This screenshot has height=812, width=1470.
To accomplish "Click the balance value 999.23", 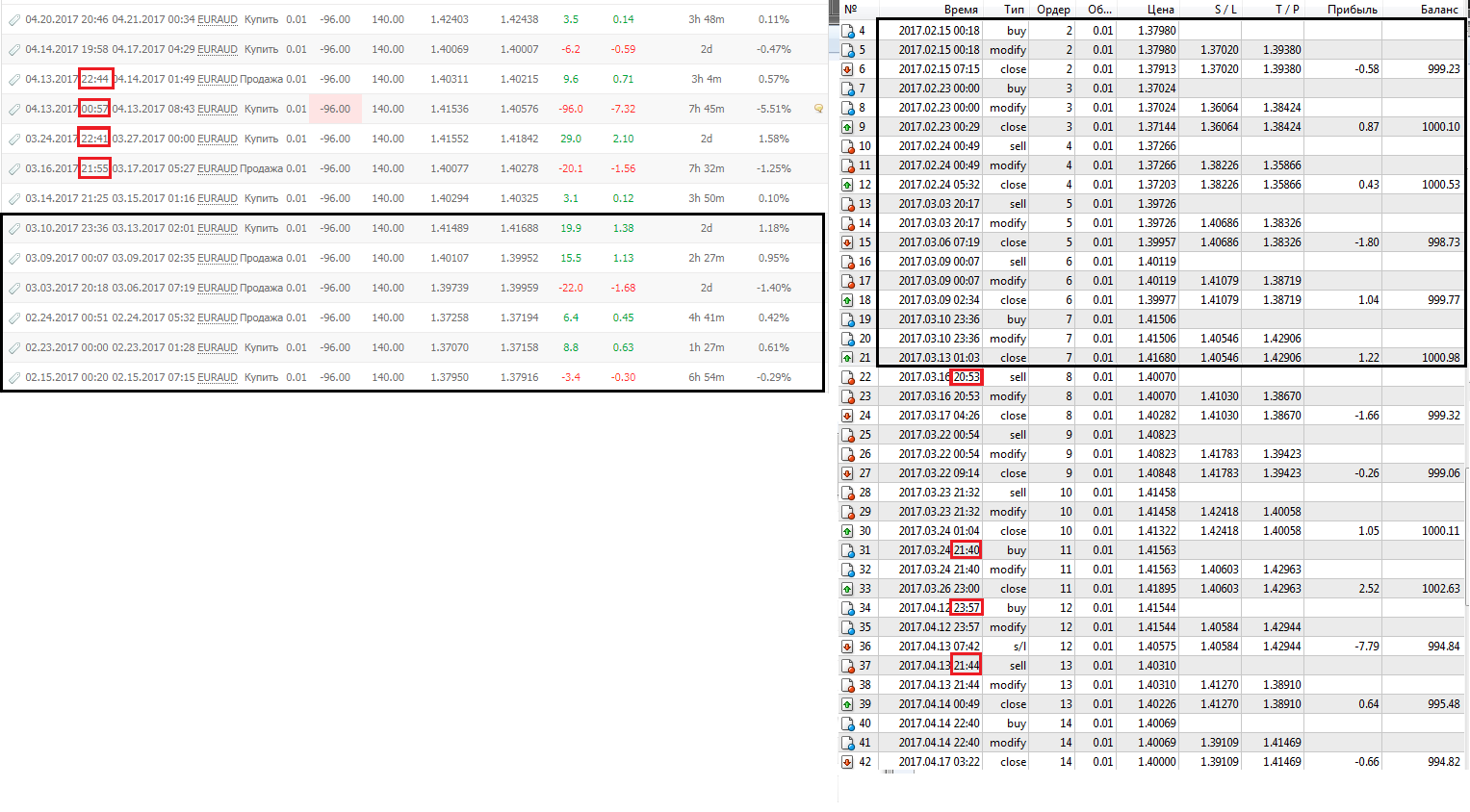I will coord(1443,69).
